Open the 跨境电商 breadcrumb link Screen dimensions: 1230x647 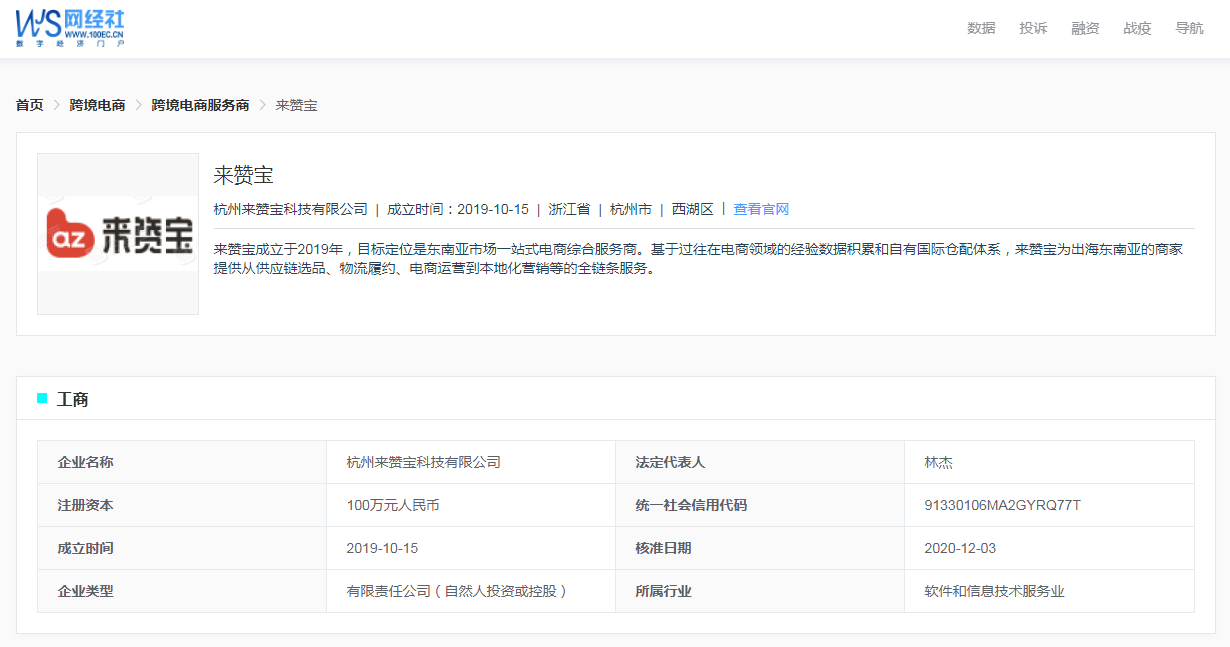tap(97, 105)
